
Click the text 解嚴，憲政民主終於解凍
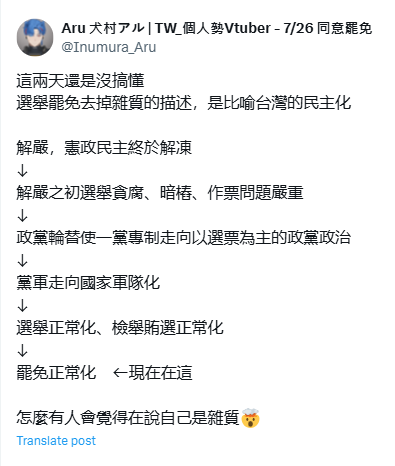(104, 148)
